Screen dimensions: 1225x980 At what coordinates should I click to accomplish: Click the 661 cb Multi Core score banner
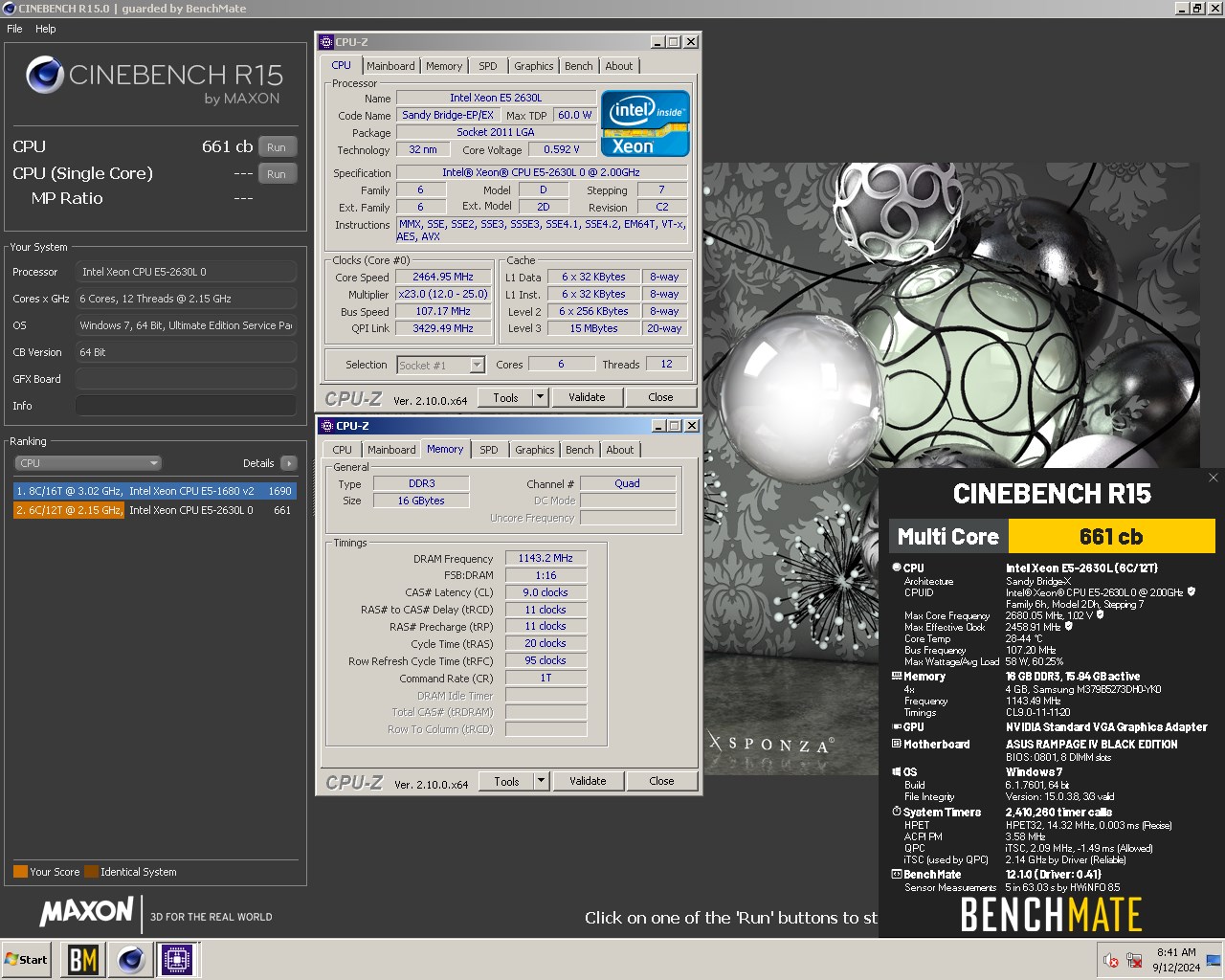coord(1111,536)
